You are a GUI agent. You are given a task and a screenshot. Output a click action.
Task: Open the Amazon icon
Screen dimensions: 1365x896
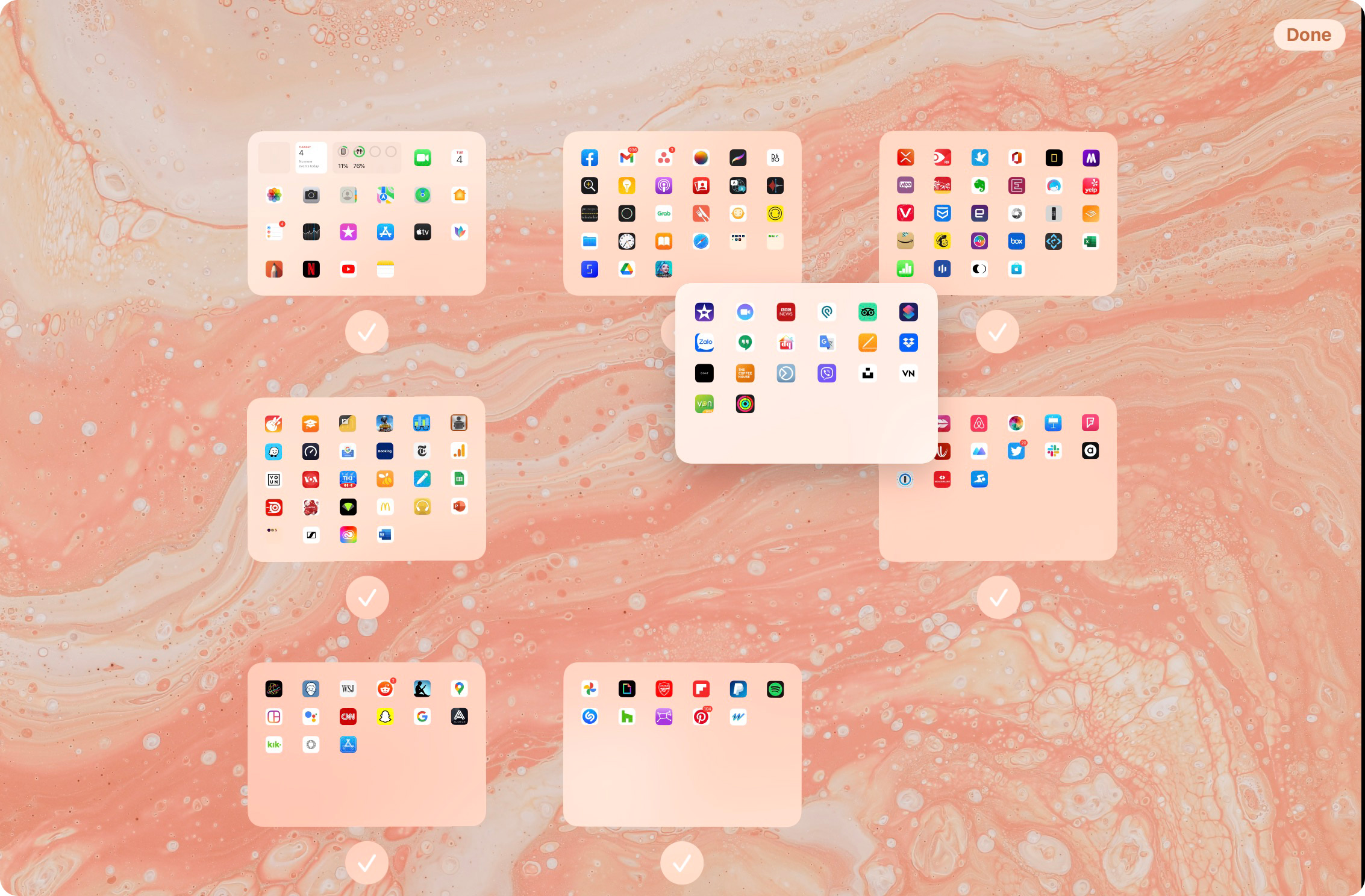pyautogui.click(x=905, y=241)
